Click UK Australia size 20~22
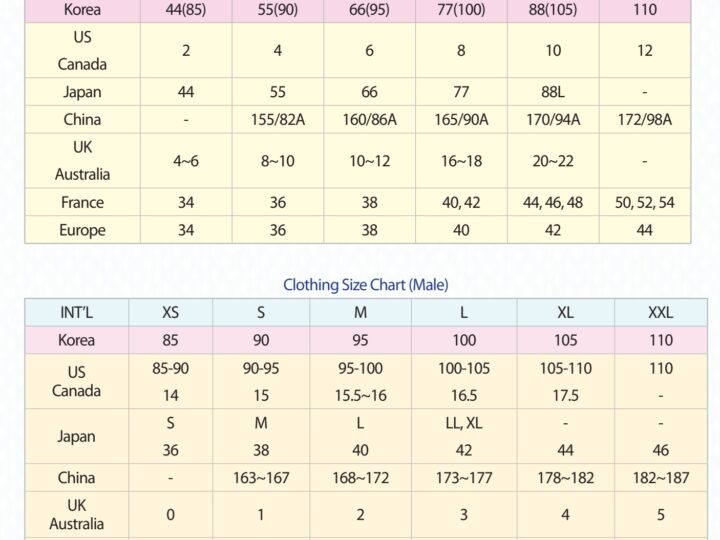The height and width of the screenshot is (540, 720). point(552,161)
